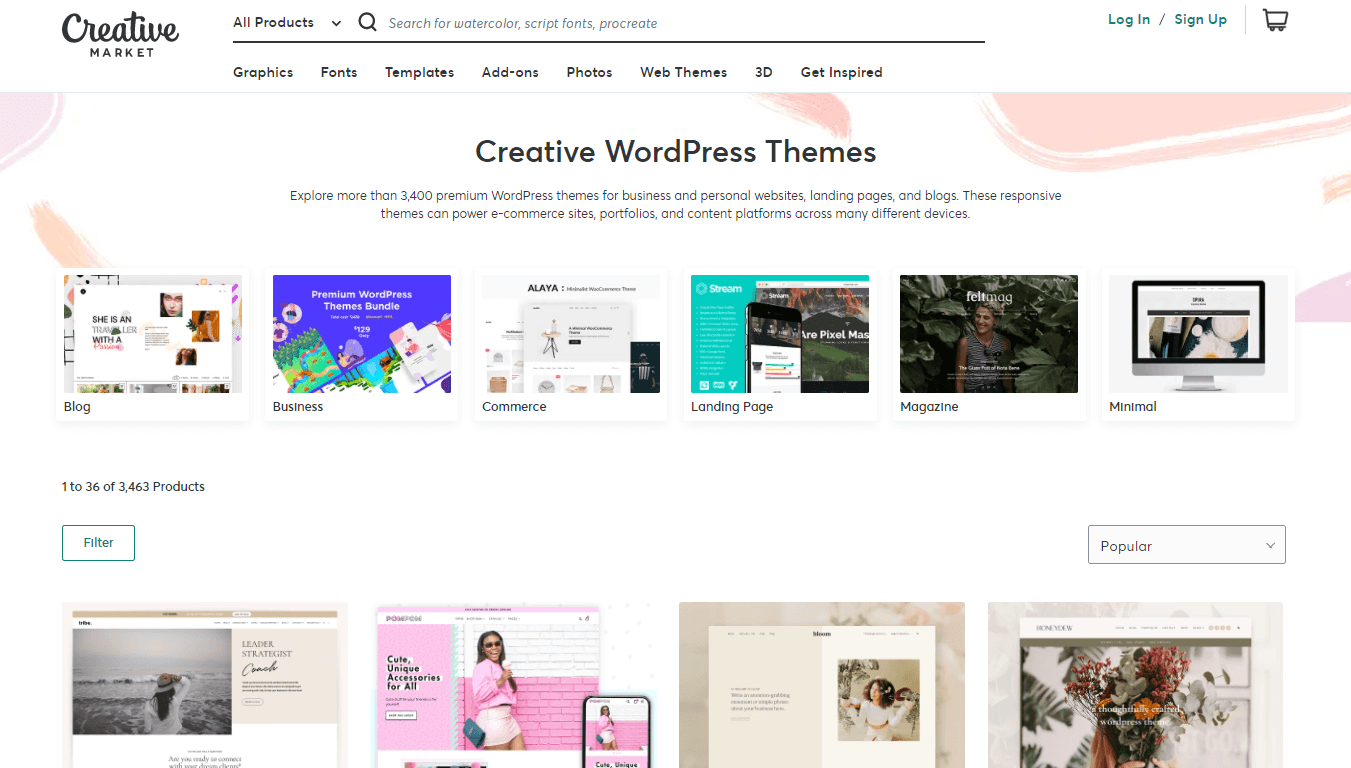
Task: Open the Web Themes section
Action: (683, 71)
